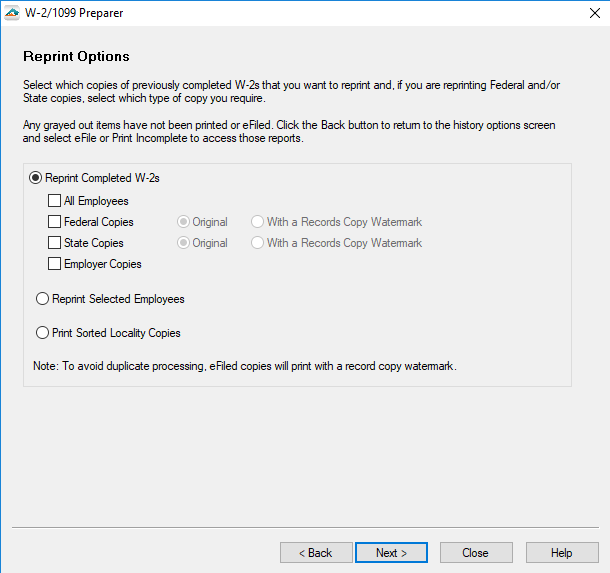Select Print Sorted Locality Copies option

point(42,333)
